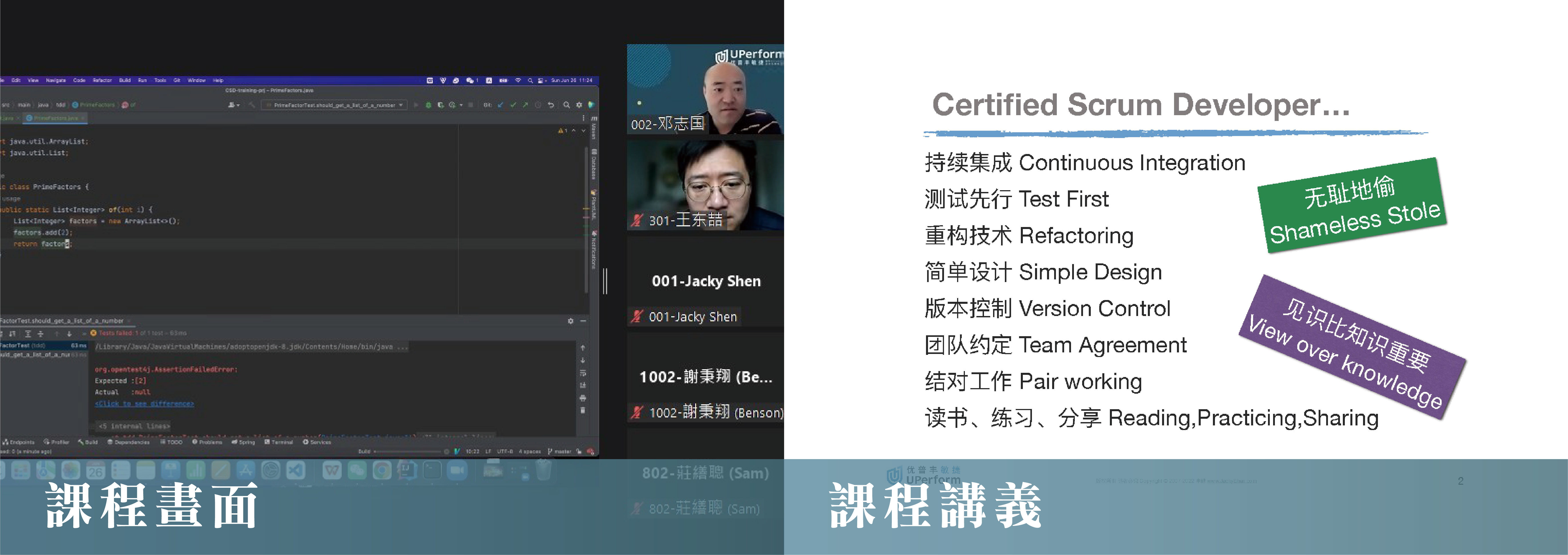Open the Terminal tool window
The image size is (1568, 555).
[279, 442]
